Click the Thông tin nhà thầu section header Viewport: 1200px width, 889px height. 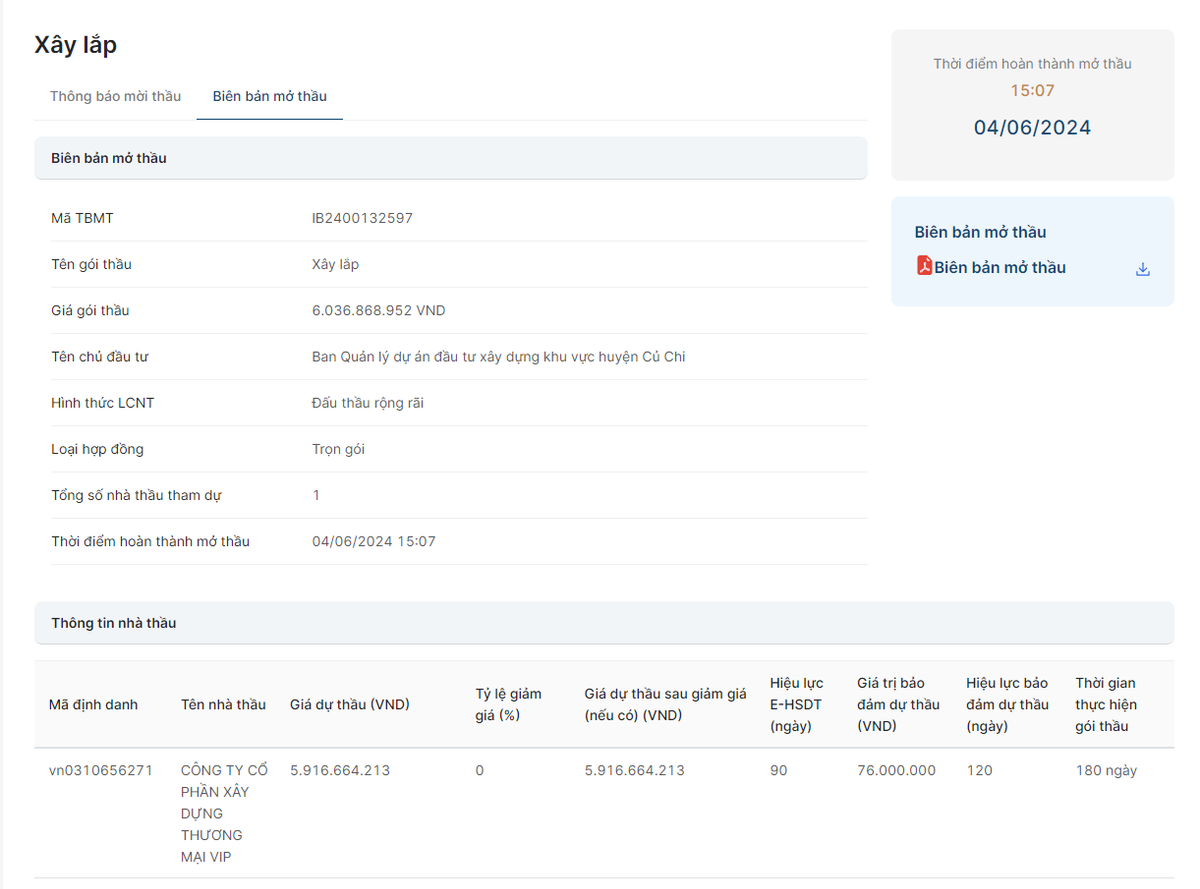click(114, 623)
